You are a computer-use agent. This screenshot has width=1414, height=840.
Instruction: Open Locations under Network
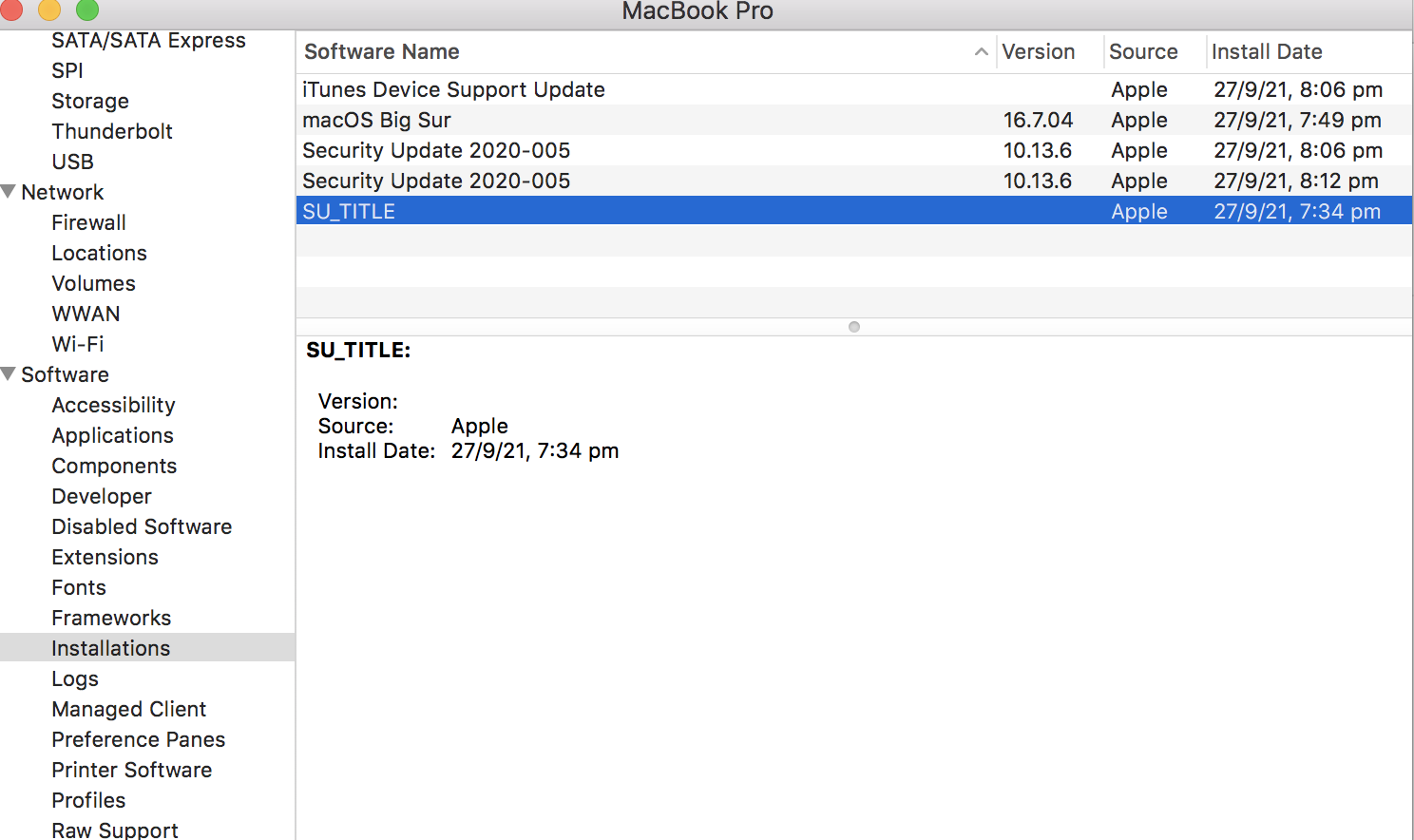click(99, 253)
